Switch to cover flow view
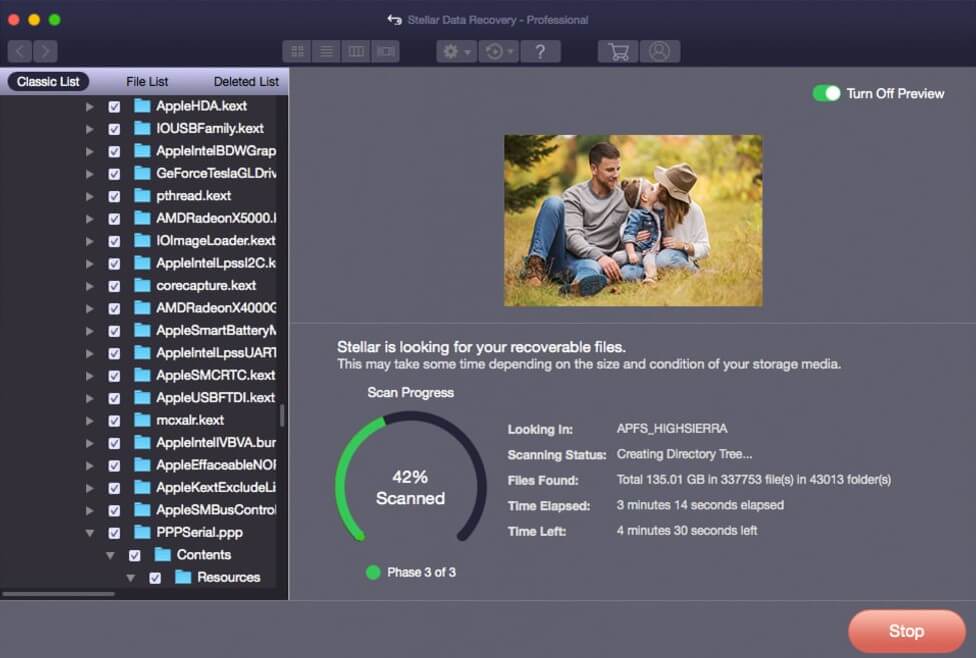976x658 pixels. (x=385, y=52)
